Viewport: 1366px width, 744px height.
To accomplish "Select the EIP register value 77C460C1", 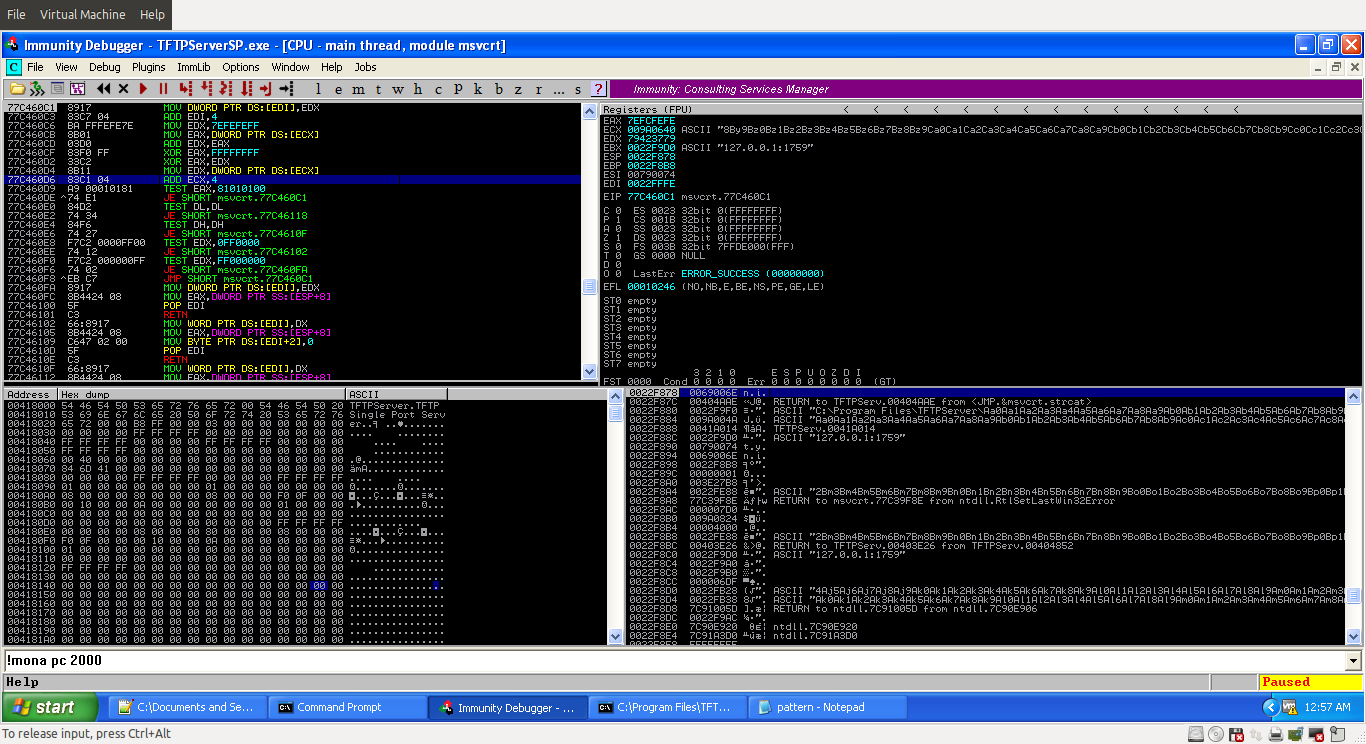I will (x=651, y=197).
